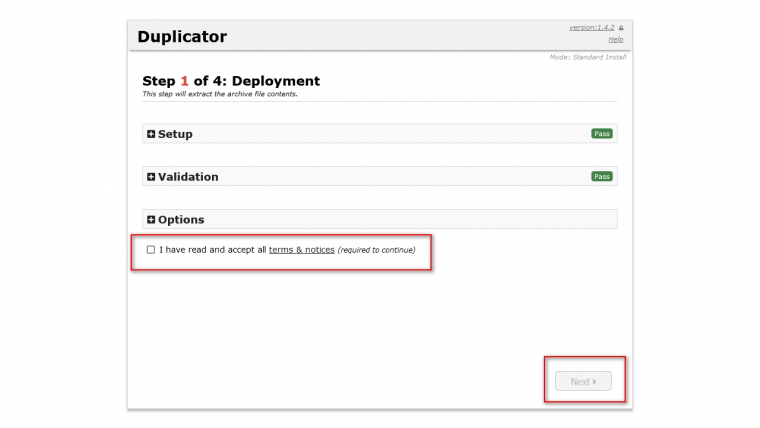
Task: Expand the Options section header
Action: coord(181,220)
